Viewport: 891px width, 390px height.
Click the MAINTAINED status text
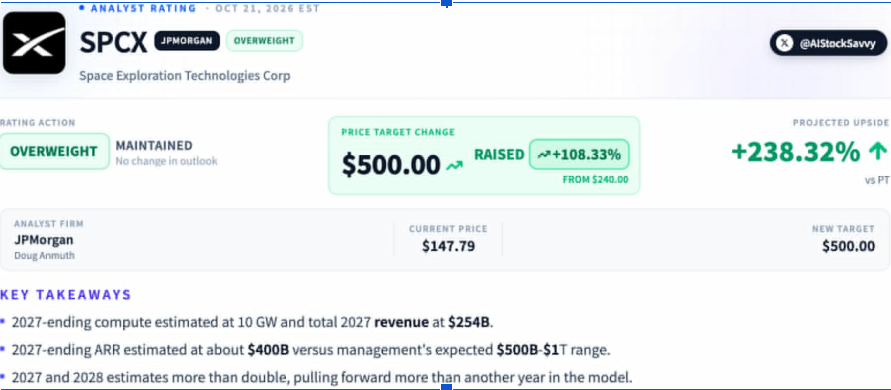tap(154, 146)
